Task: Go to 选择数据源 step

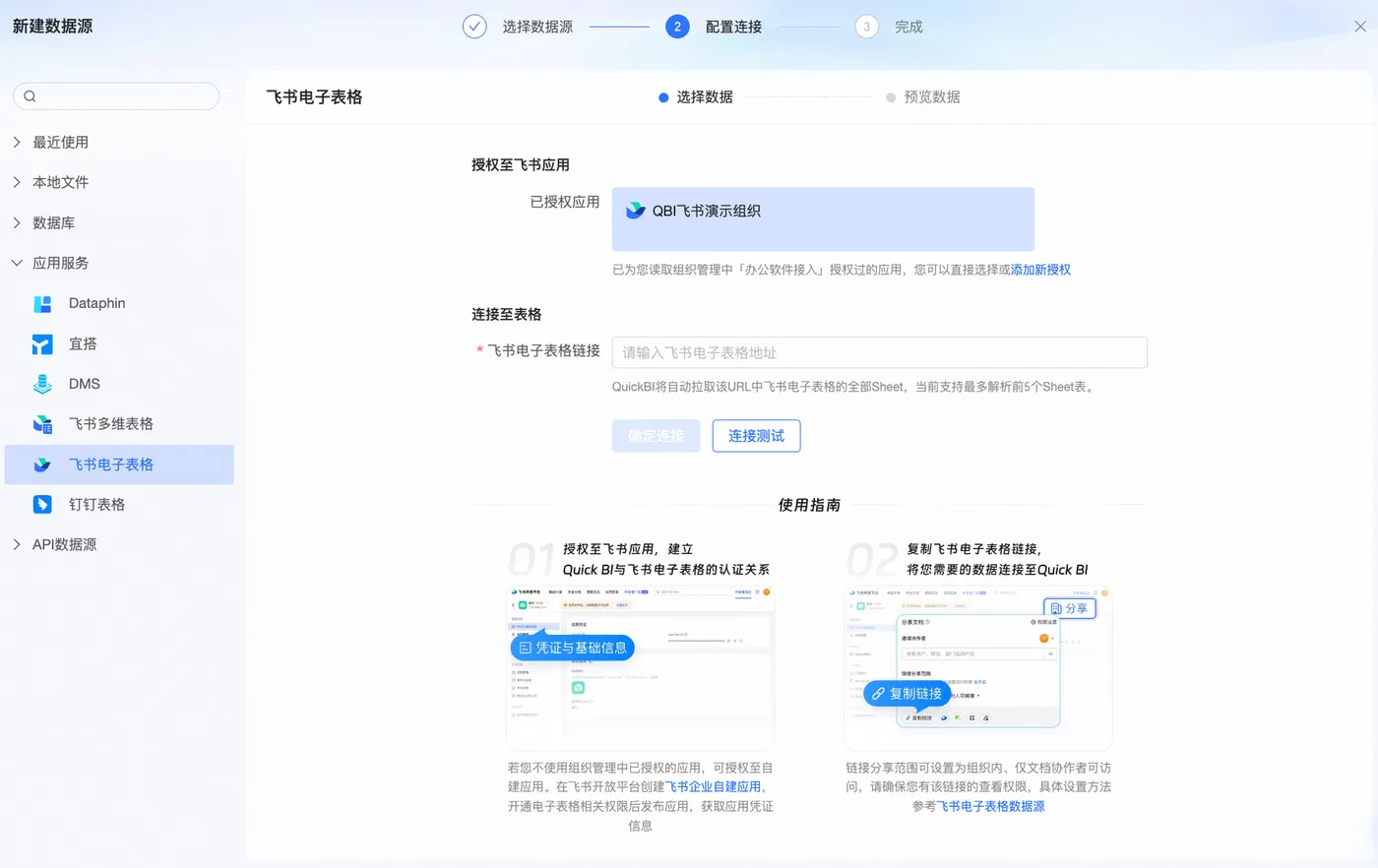Action: coord(537,27)
